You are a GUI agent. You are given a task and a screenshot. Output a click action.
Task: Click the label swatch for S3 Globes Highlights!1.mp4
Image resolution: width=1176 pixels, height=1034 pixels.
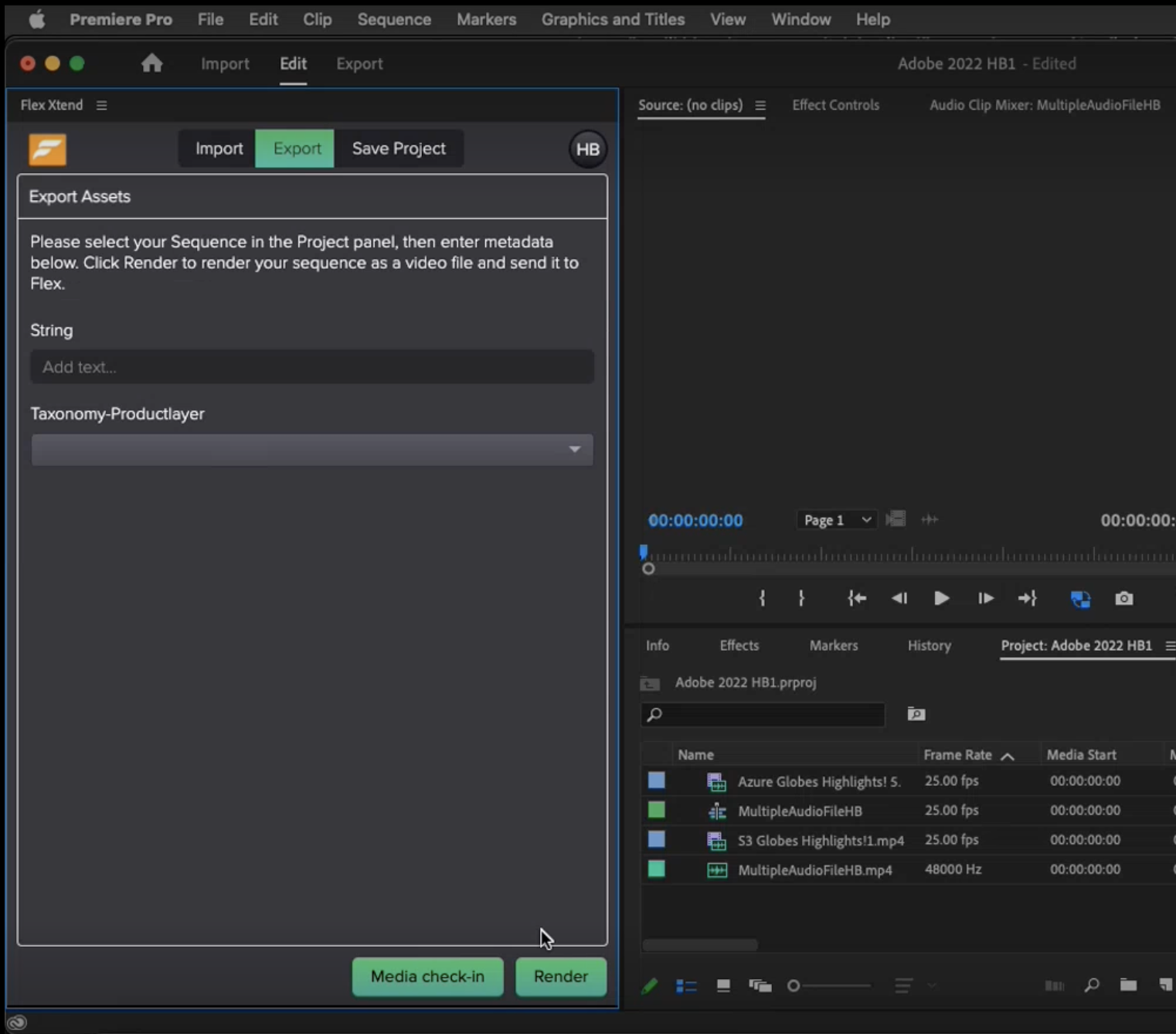tap(657, 839)
